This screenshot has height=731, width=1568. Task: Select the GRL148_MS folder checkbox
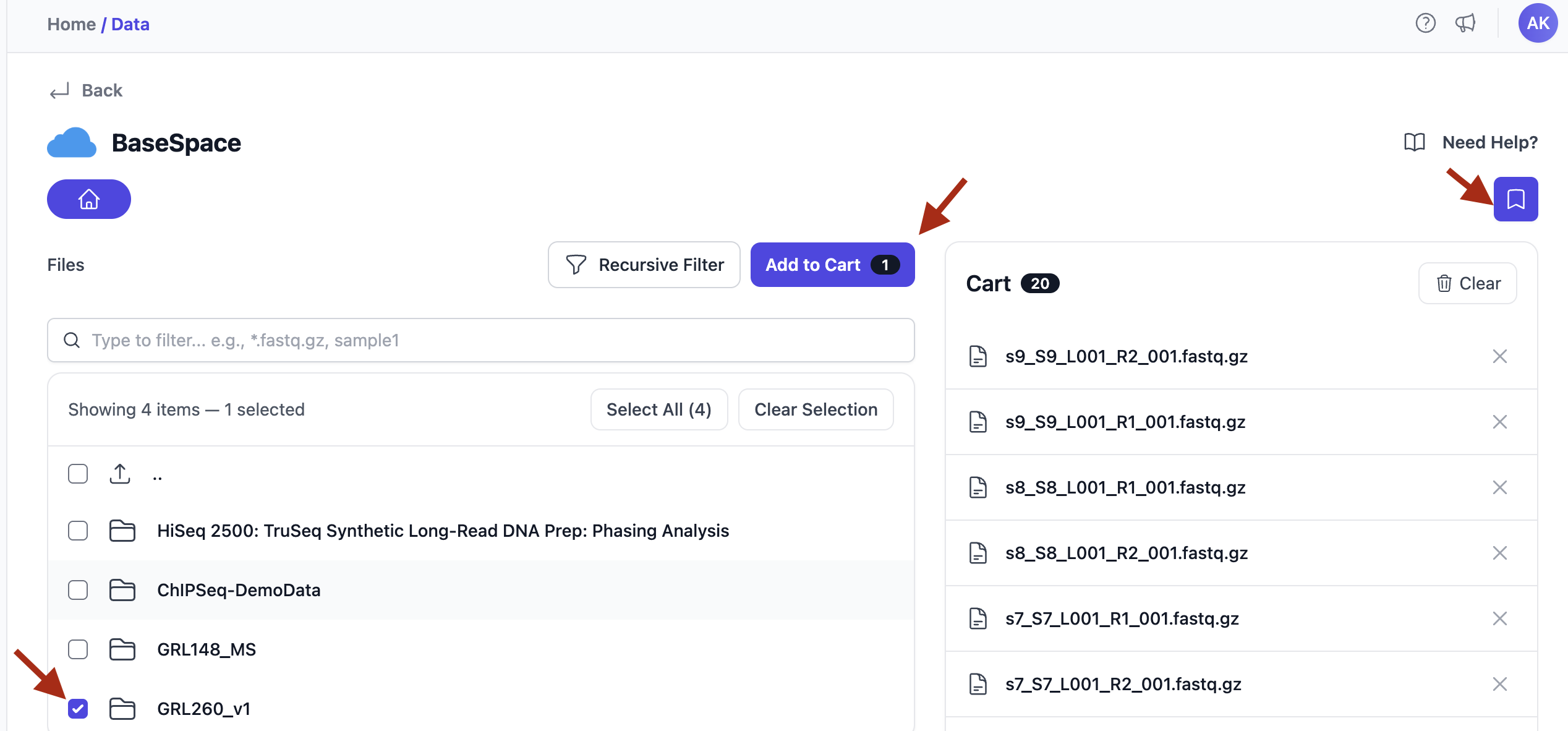pyautogui.click(x=78, y=649)
